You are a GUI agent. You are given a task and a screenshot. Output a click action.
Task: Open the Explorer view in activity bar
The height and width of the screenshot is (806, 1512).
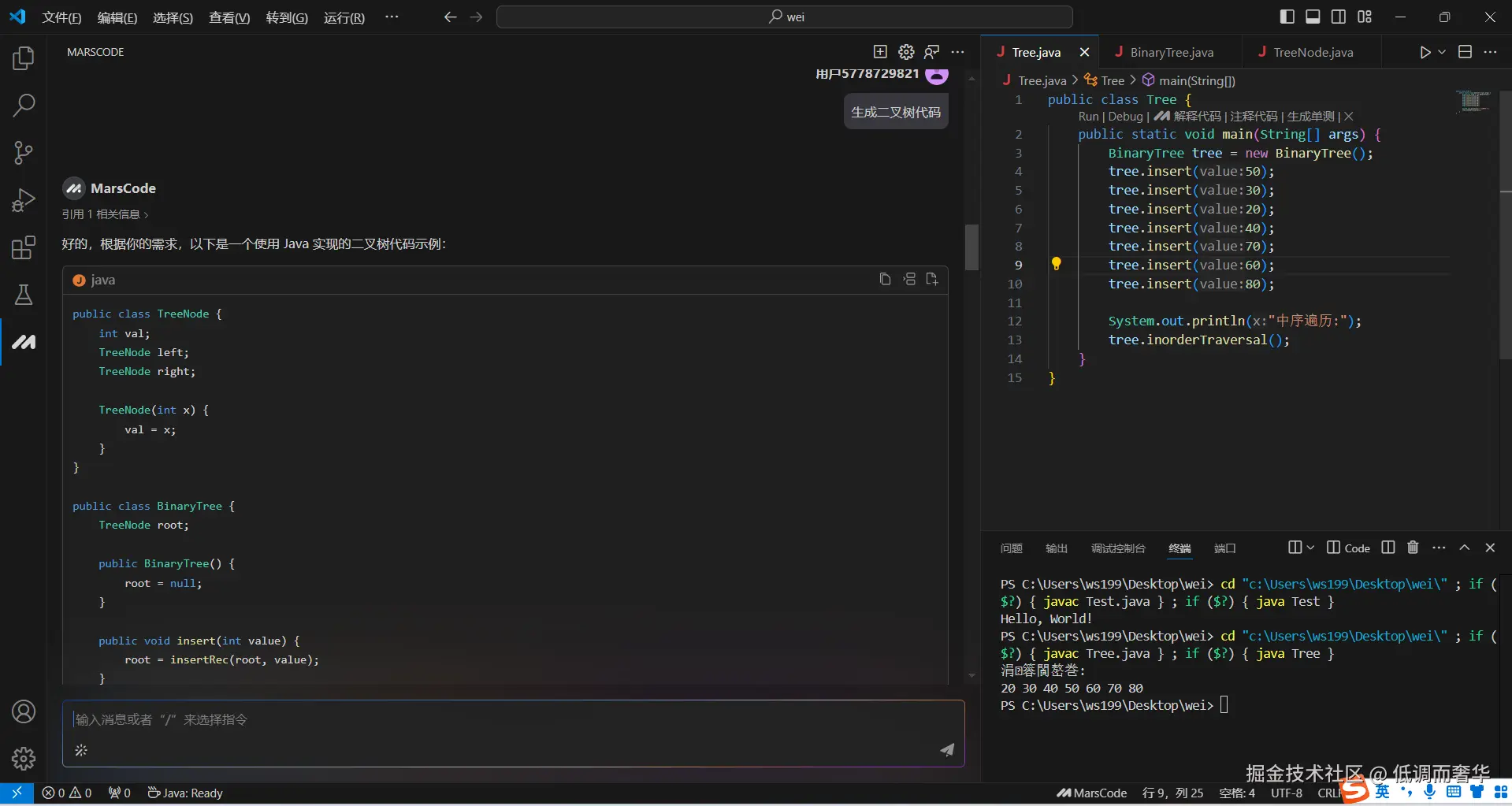[24, 58]
